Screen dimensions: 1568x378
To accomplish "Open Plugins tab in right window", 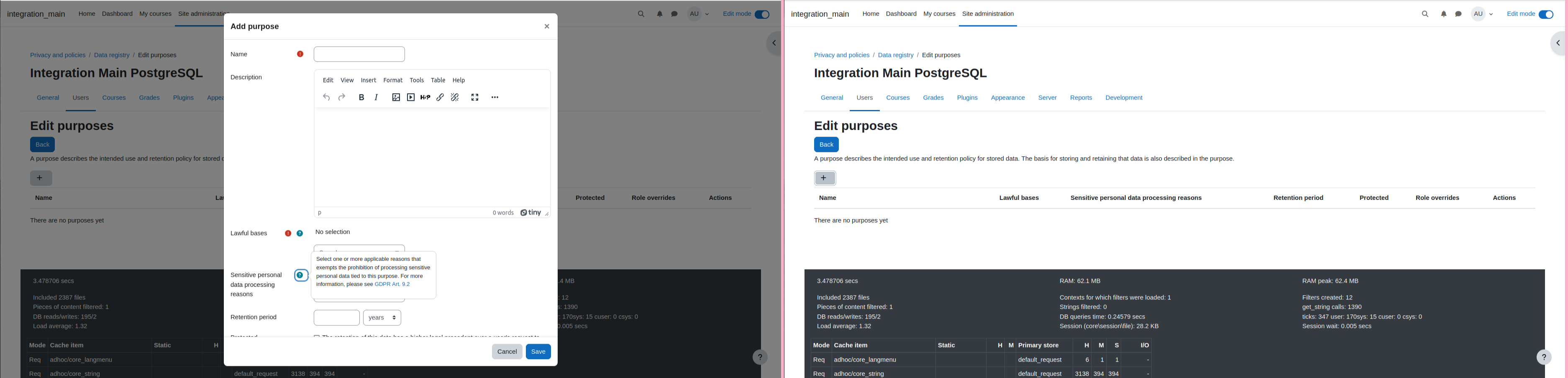I will 967,98.
